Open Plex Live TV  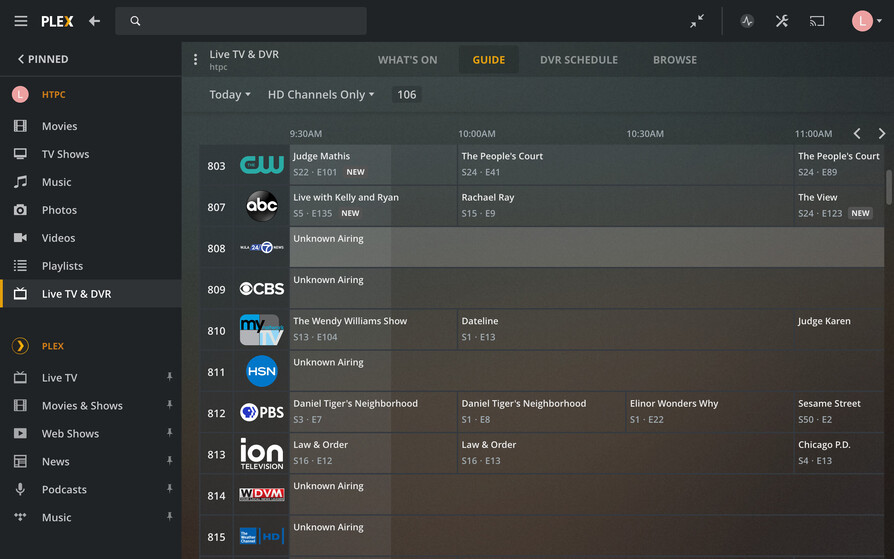tap(59, 378)
